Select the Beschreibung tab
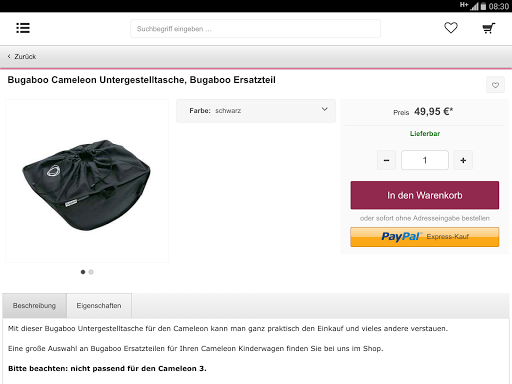Screen dimensions: 512x384 pos(34,306)
